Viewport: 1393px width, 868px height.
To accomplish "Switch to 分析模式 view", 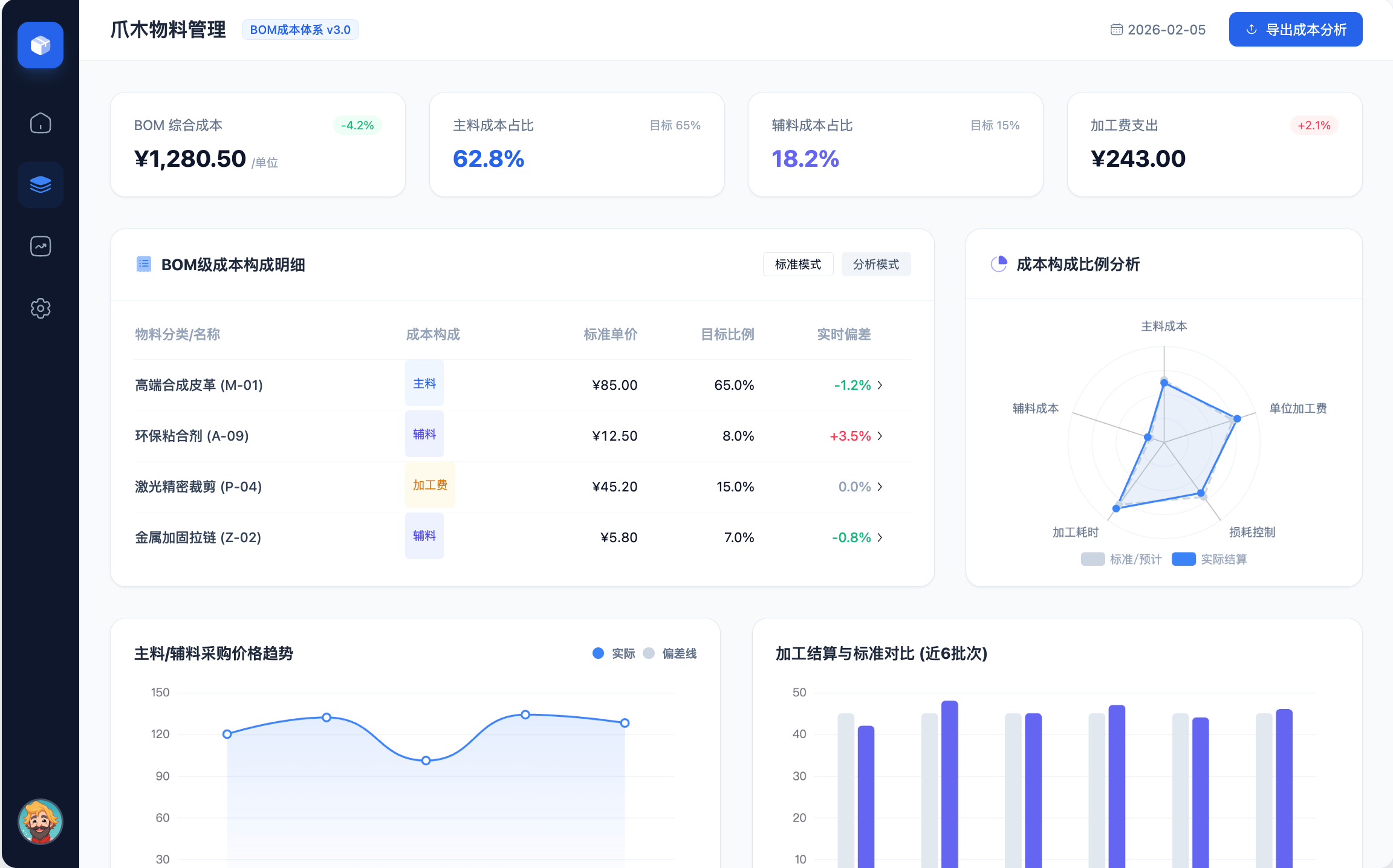I will pyautogui.click(x=875, y=264).
